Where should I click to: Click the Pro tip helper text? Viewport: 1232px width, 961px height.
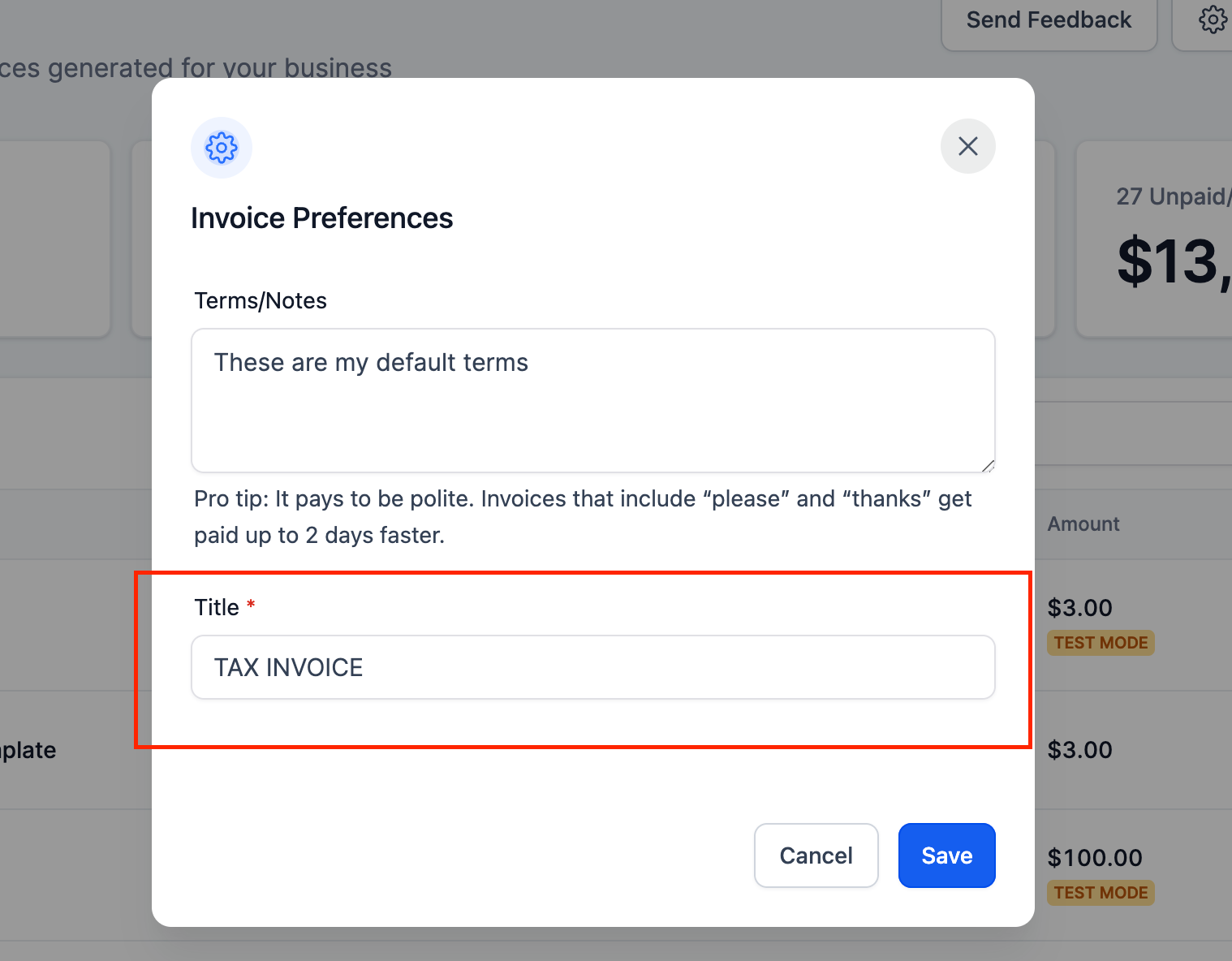pyautogui.click(x=582, y=517)
